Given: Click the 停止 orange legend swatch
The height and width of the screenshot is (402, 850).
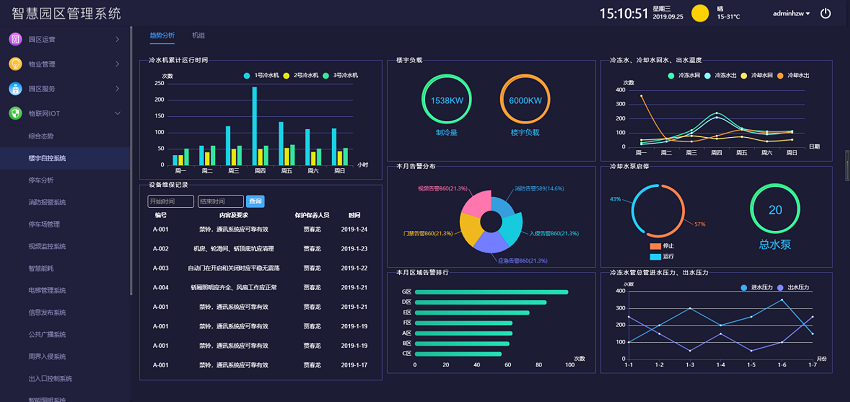Looking at the screenshot, I should [655, 246].
